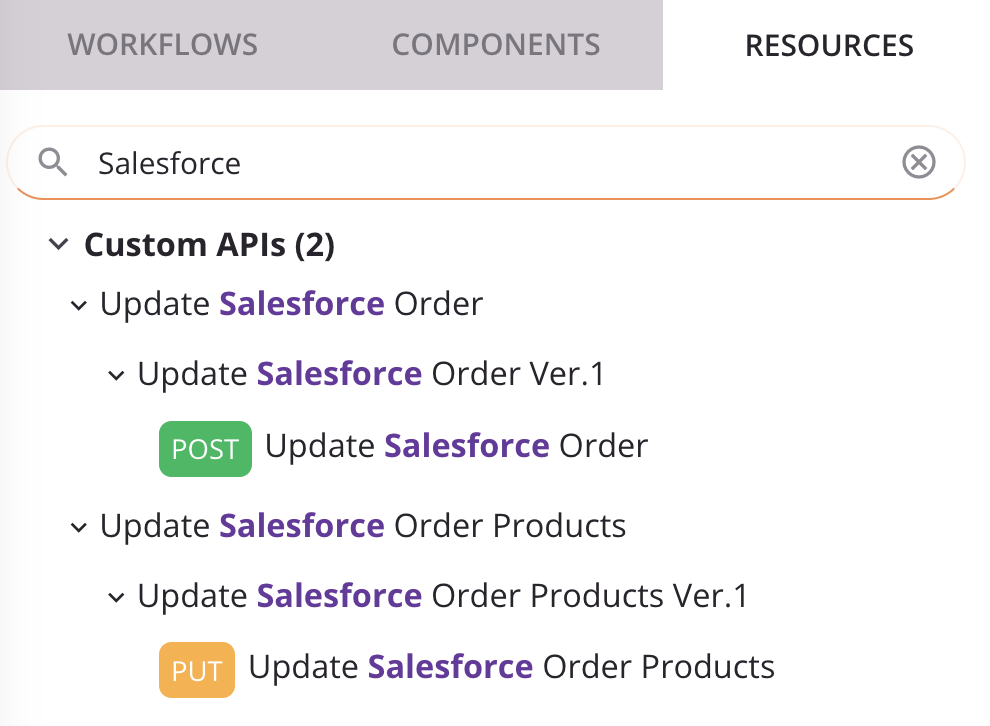Collapse the Update Salesforce Order Ver.1 chevron
This screenshot has height=726, width=990.
coord(117,375)
